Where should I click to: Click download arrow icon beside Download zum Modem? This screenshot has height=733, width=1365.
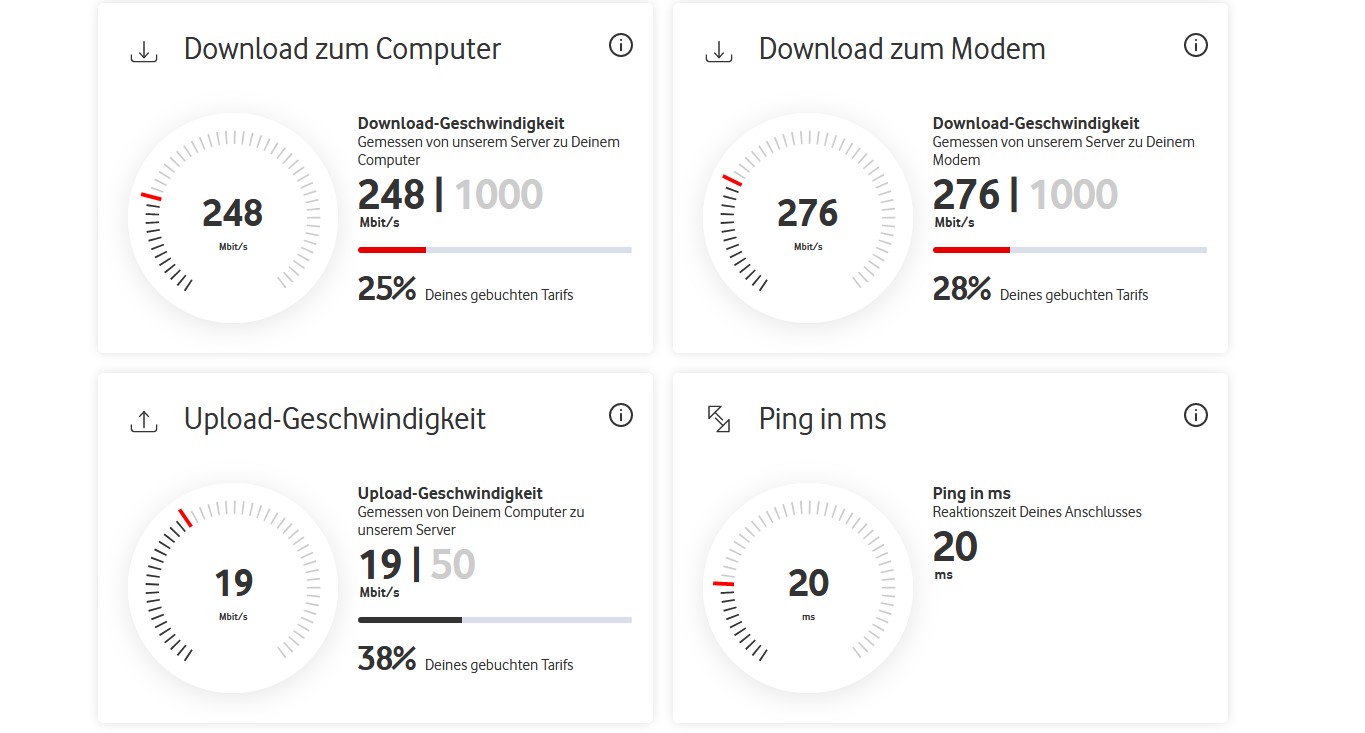(719, 51)
